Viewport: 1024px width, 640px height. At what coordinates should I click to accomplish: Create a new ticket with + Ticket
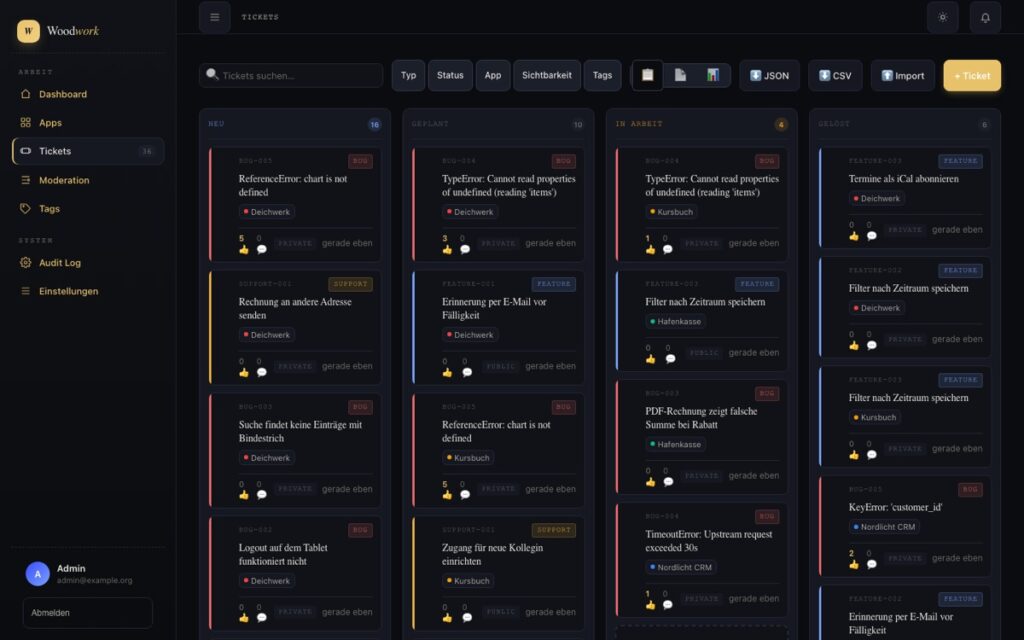[x=972, y=75]
